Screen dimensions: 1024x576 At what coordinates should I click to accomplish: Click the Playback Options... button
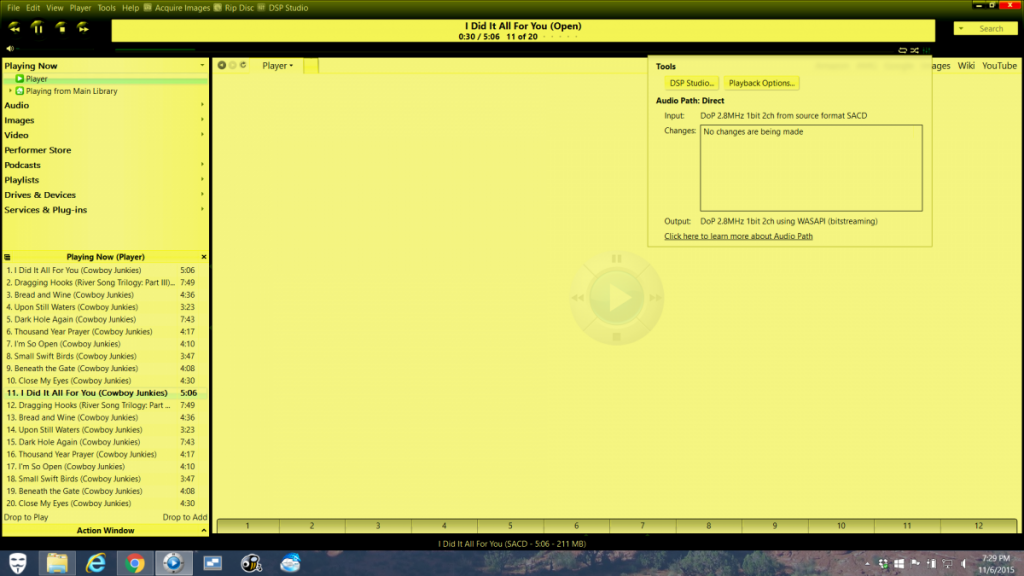761,83
